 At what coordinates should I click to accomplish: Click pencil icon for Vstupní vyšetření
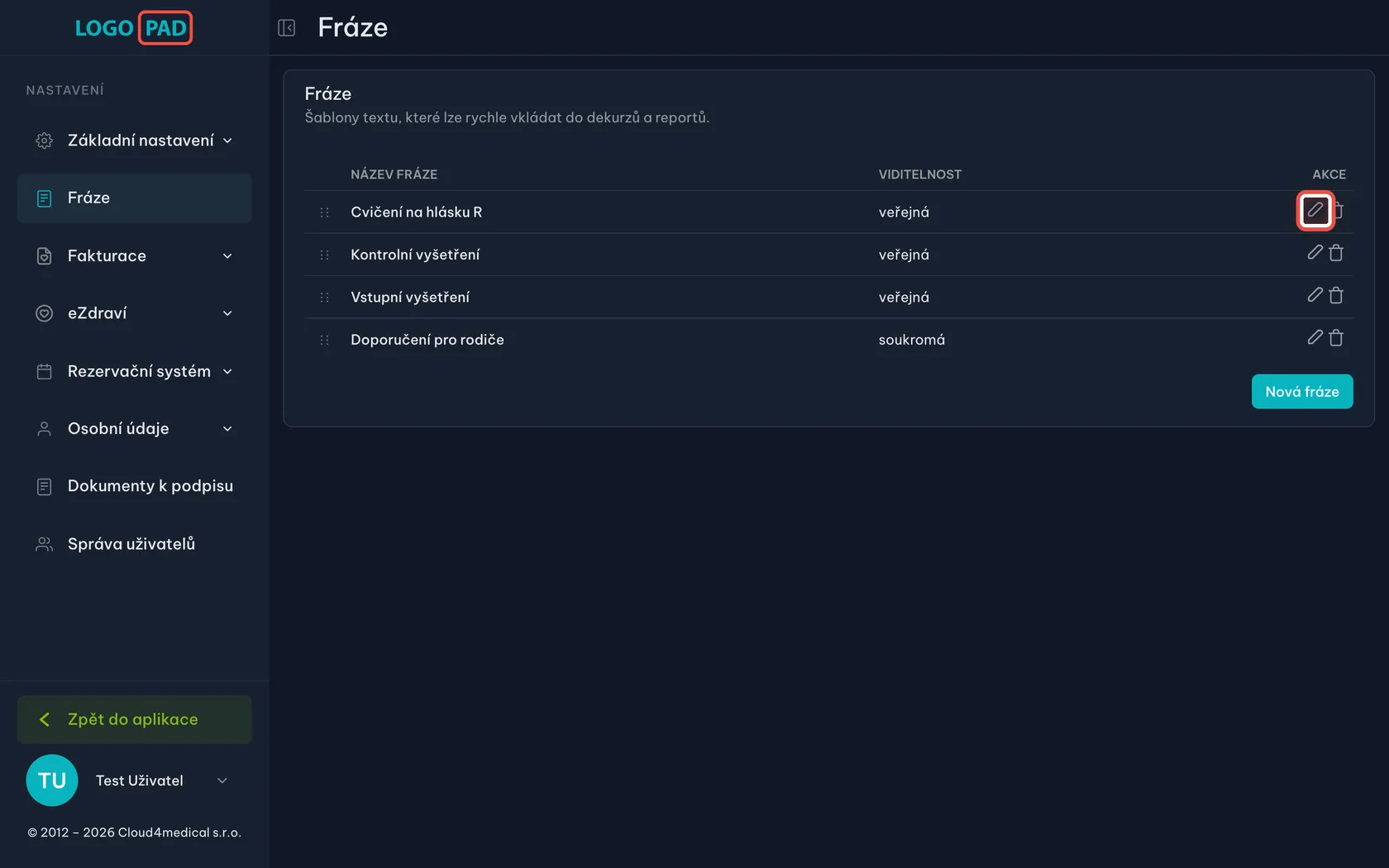tap(1315, 295)
